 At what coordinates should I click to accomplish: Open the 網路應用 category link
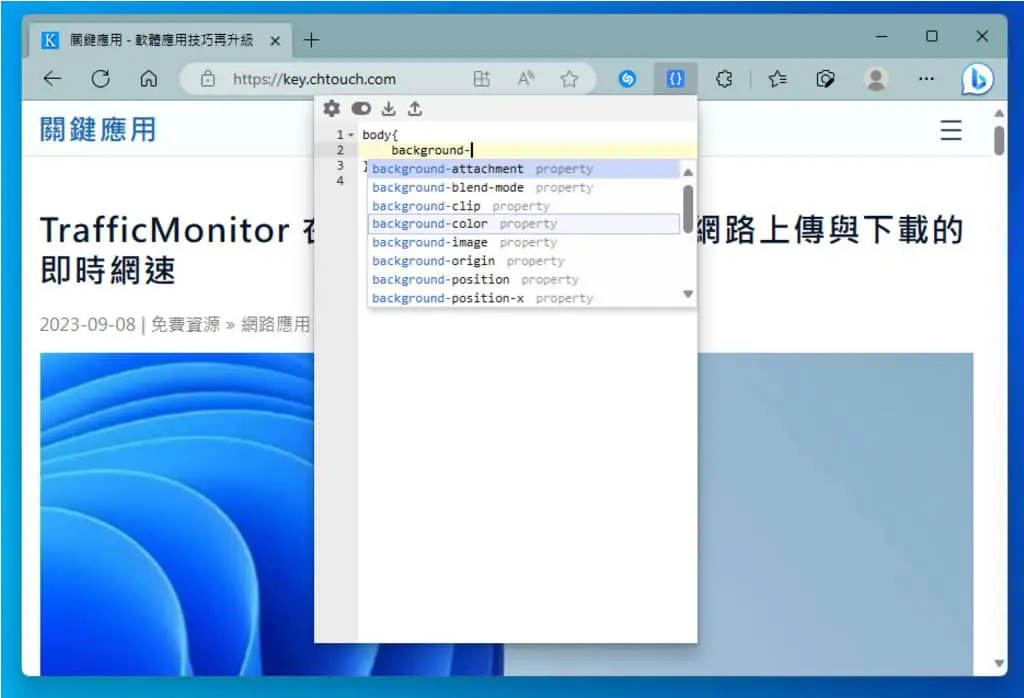coord(276,325)
